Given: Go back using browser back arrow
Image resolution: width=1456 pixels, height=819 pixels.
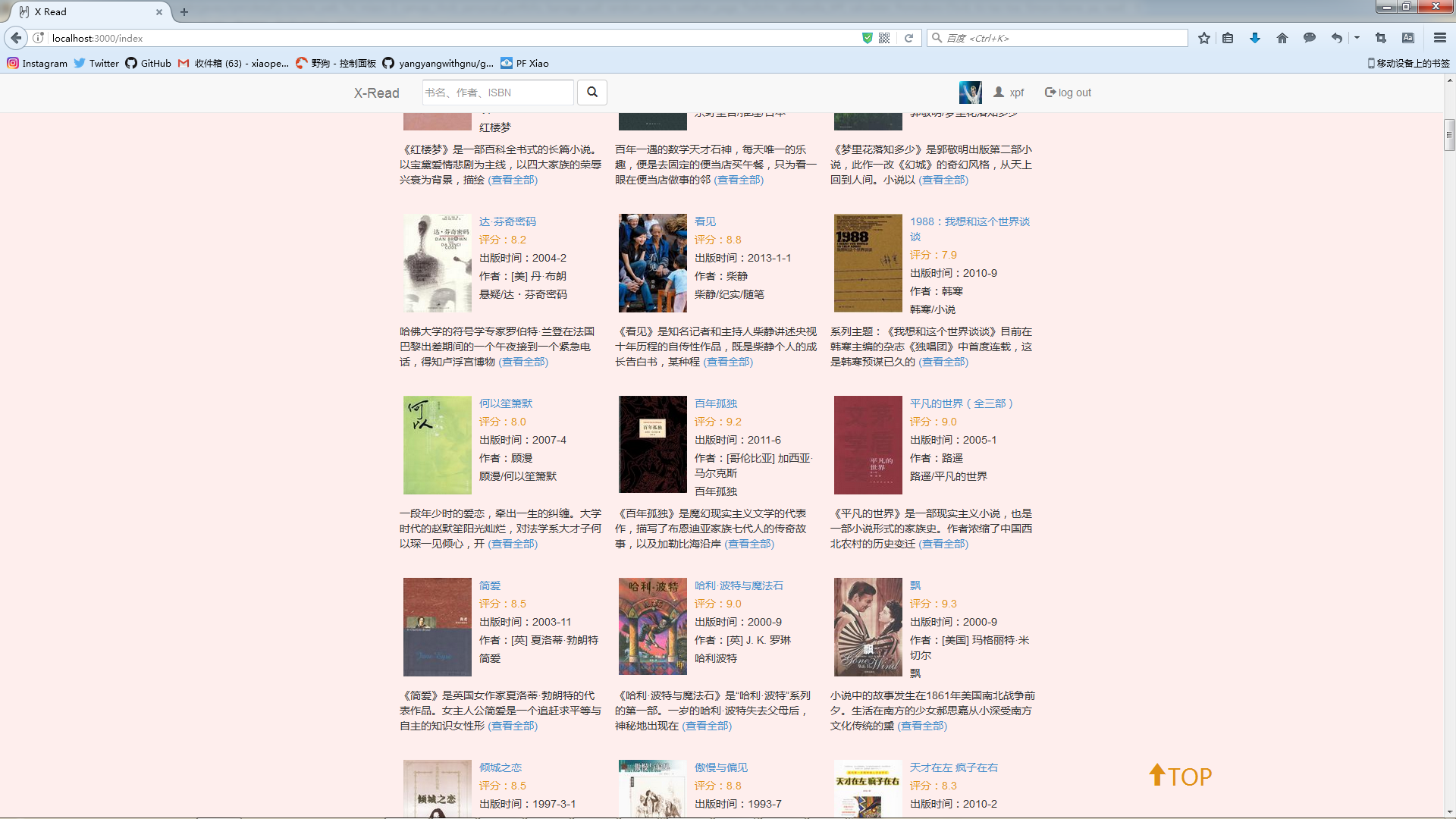Looking at the screenshot, I should [x=16, y=38].
